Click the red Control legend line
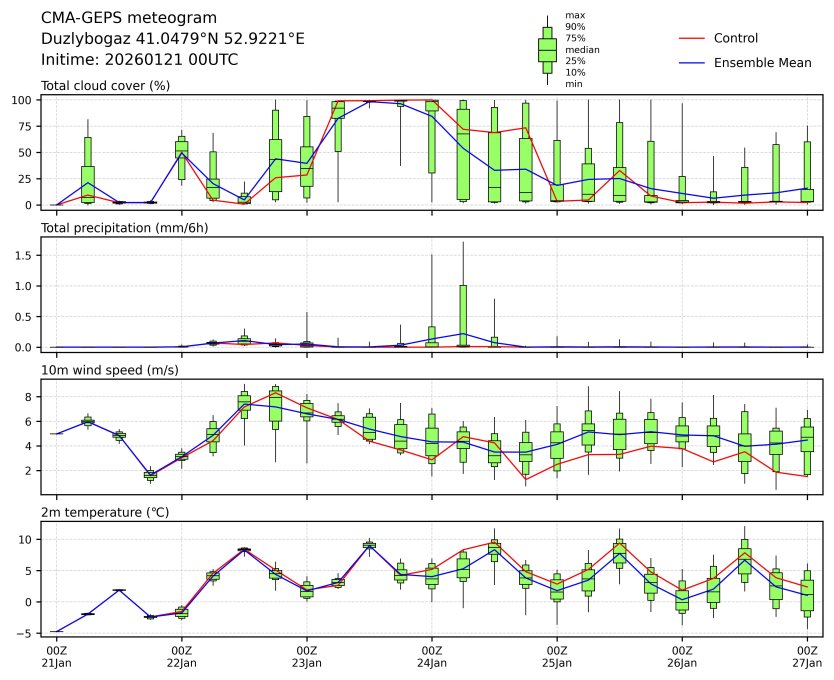834x680 pixels. [x=692, y=38]
